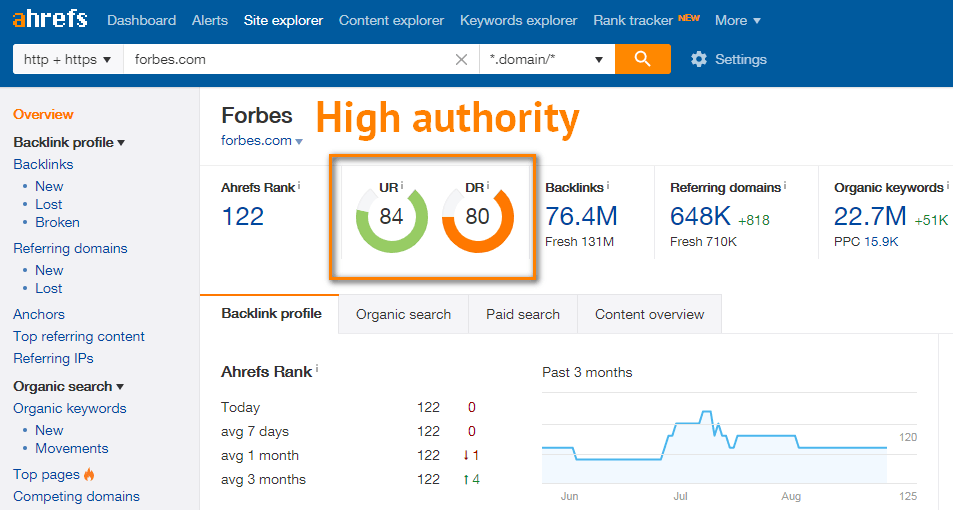Open Lost under Referring domains
The height and width of the screenshot is (510, 953).
pos(49,288)
